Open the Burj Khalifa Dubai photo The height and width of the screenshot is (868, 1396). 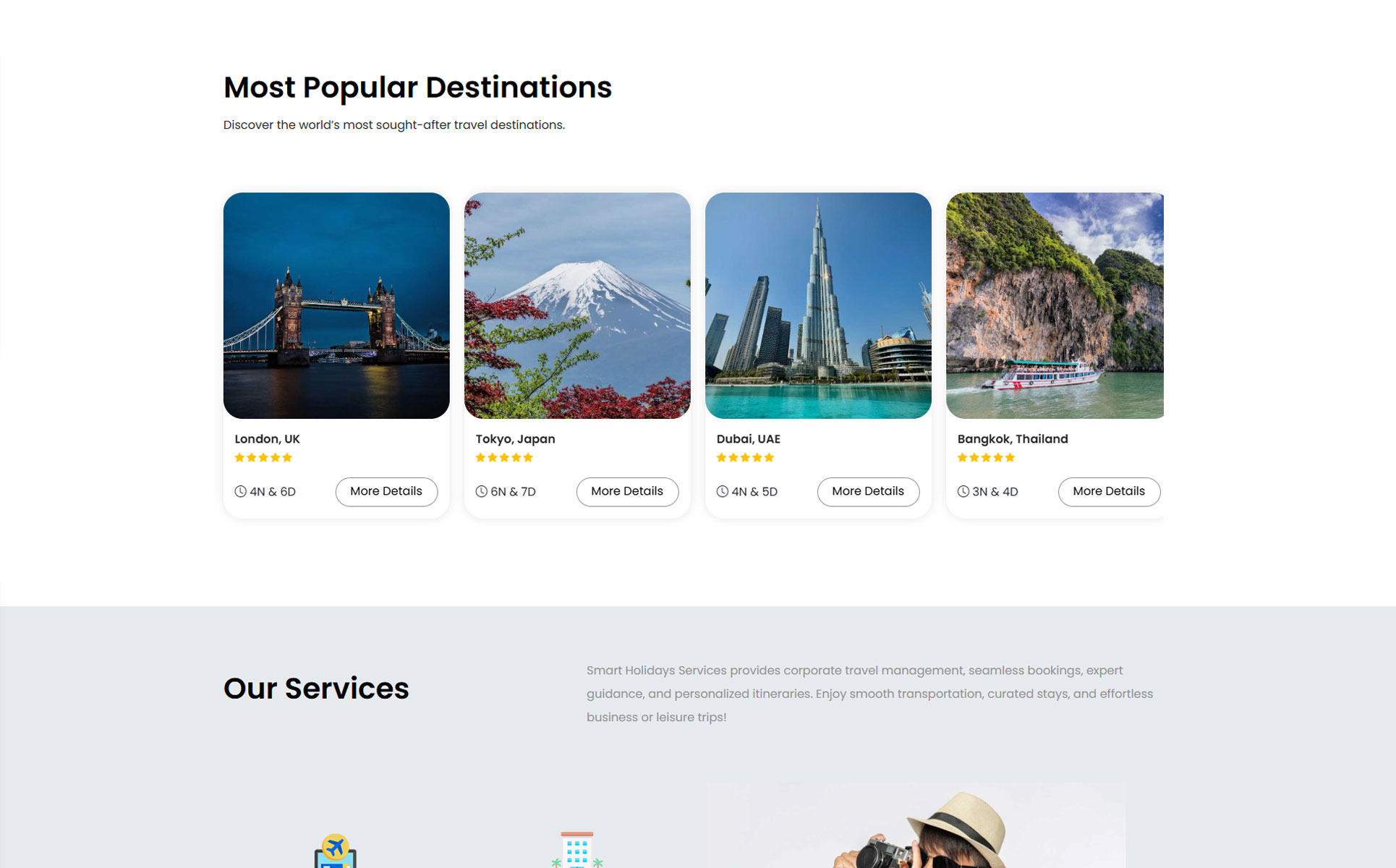click(x=818, y=305)
